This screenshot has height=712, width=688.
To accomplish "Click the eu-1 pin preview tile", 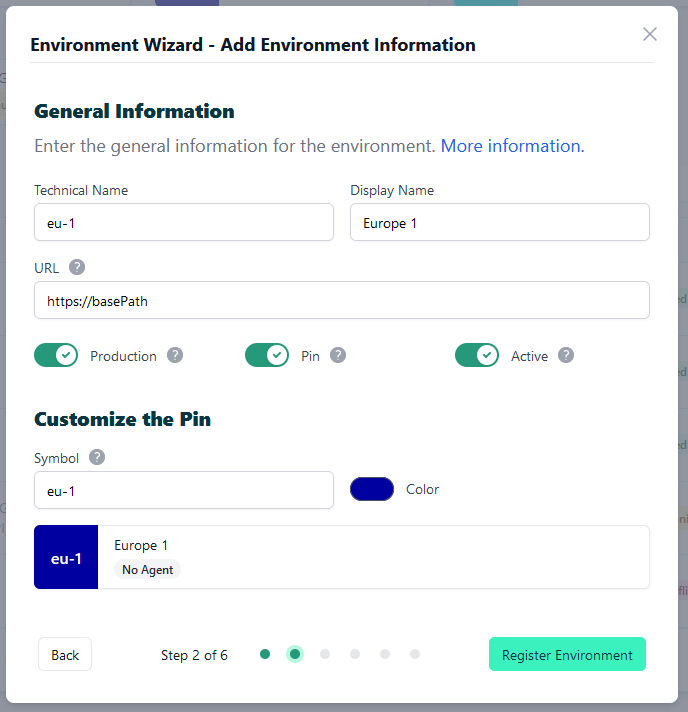I will 66,557.
